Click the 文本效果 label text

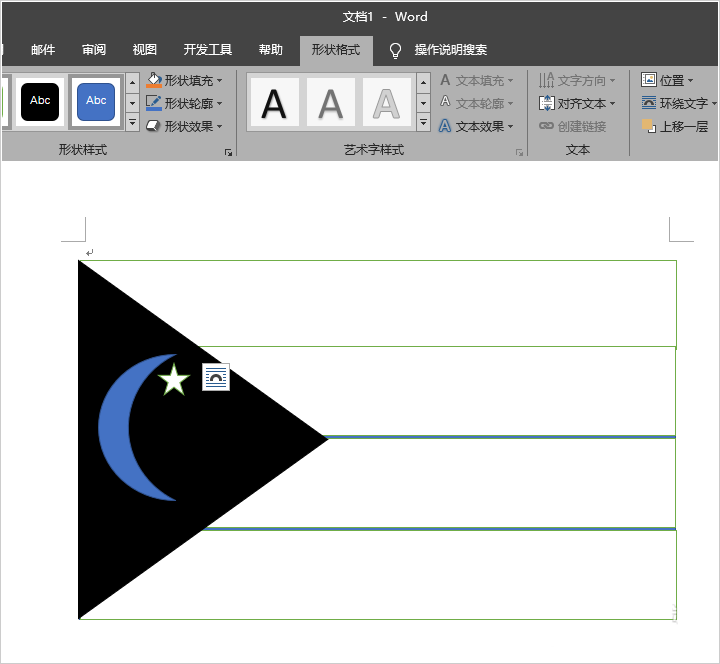point(480,126)
